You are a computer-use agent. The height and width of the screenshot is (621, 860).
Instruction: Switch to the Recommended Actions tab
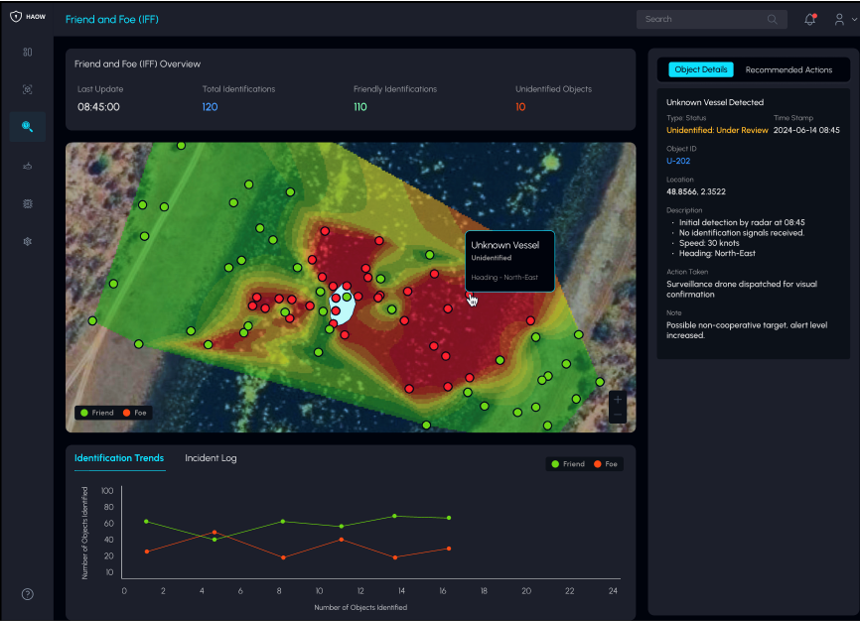(789, 70)
